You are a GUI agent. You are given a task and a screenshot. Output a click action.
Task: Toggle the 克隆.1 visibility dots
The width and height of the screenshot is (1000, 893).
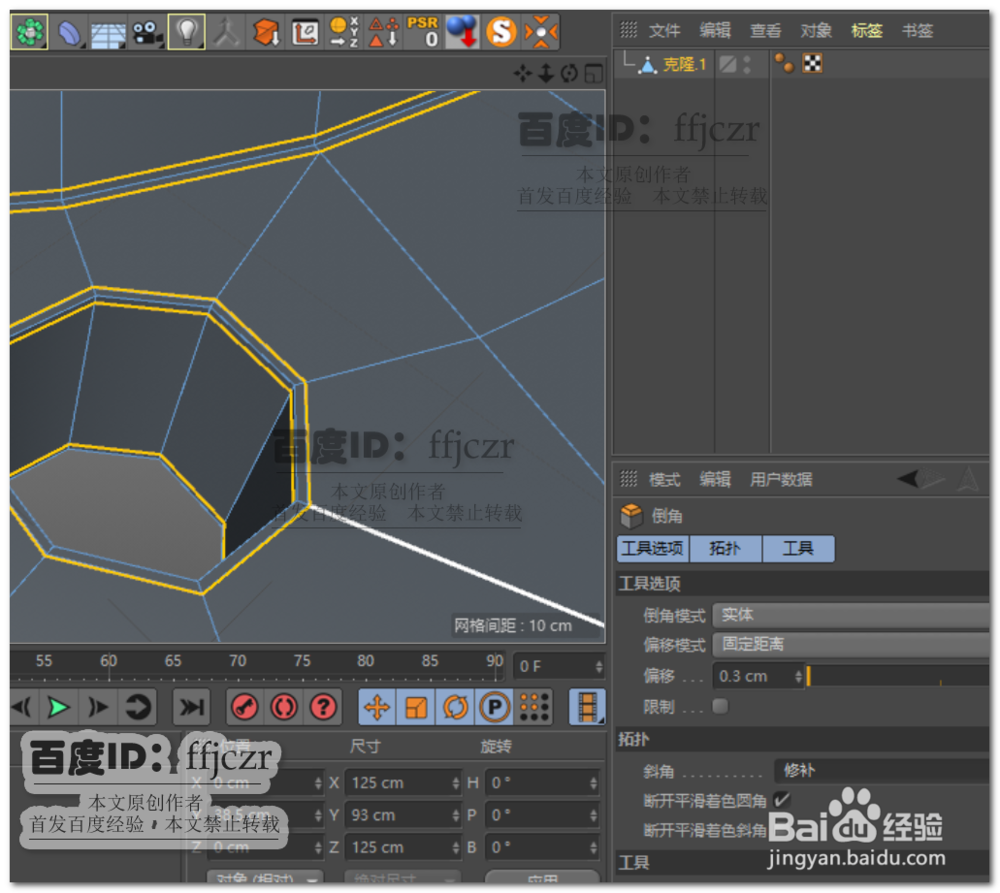[747, 64]
